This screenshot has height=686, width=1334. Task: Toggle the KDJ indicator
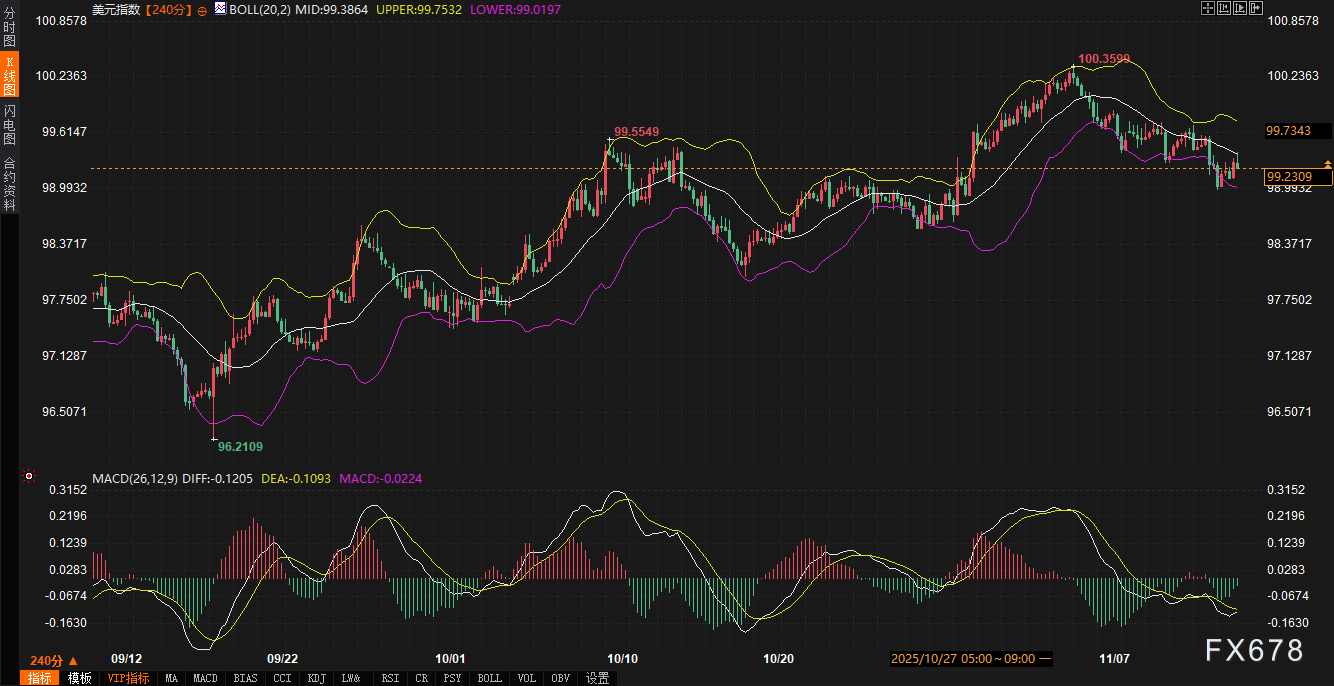coord(316,678)
